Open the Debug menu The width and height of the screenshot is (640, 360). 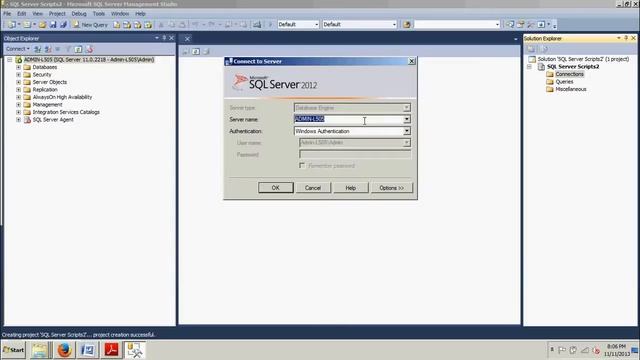79,13
